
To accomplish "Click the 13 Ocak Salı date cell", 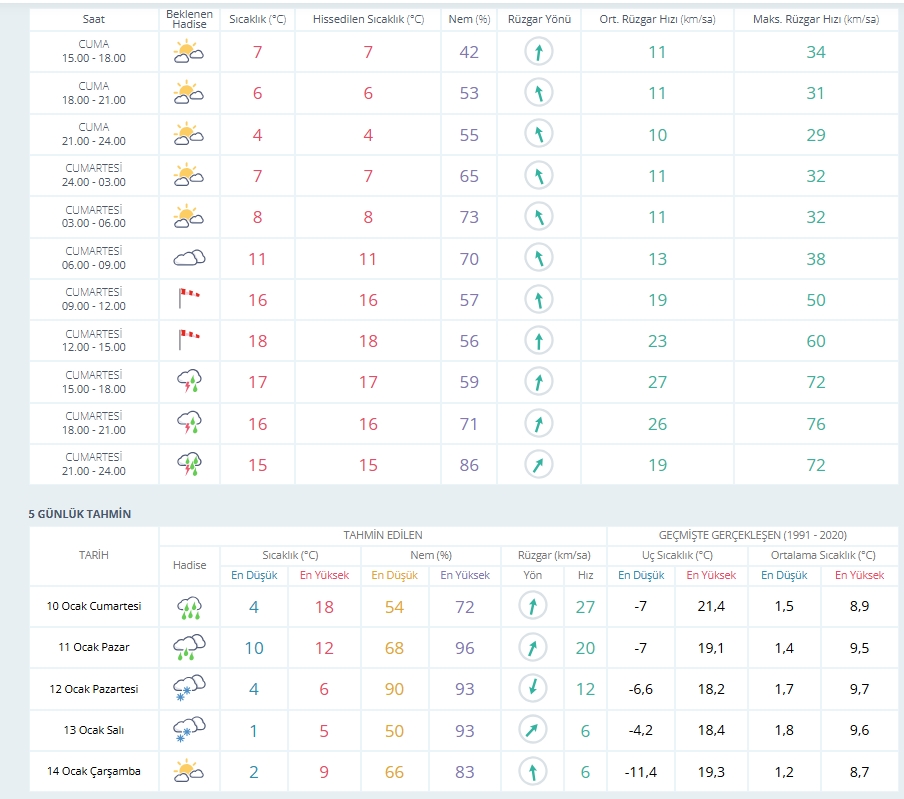I will click(x=94, y=730).
